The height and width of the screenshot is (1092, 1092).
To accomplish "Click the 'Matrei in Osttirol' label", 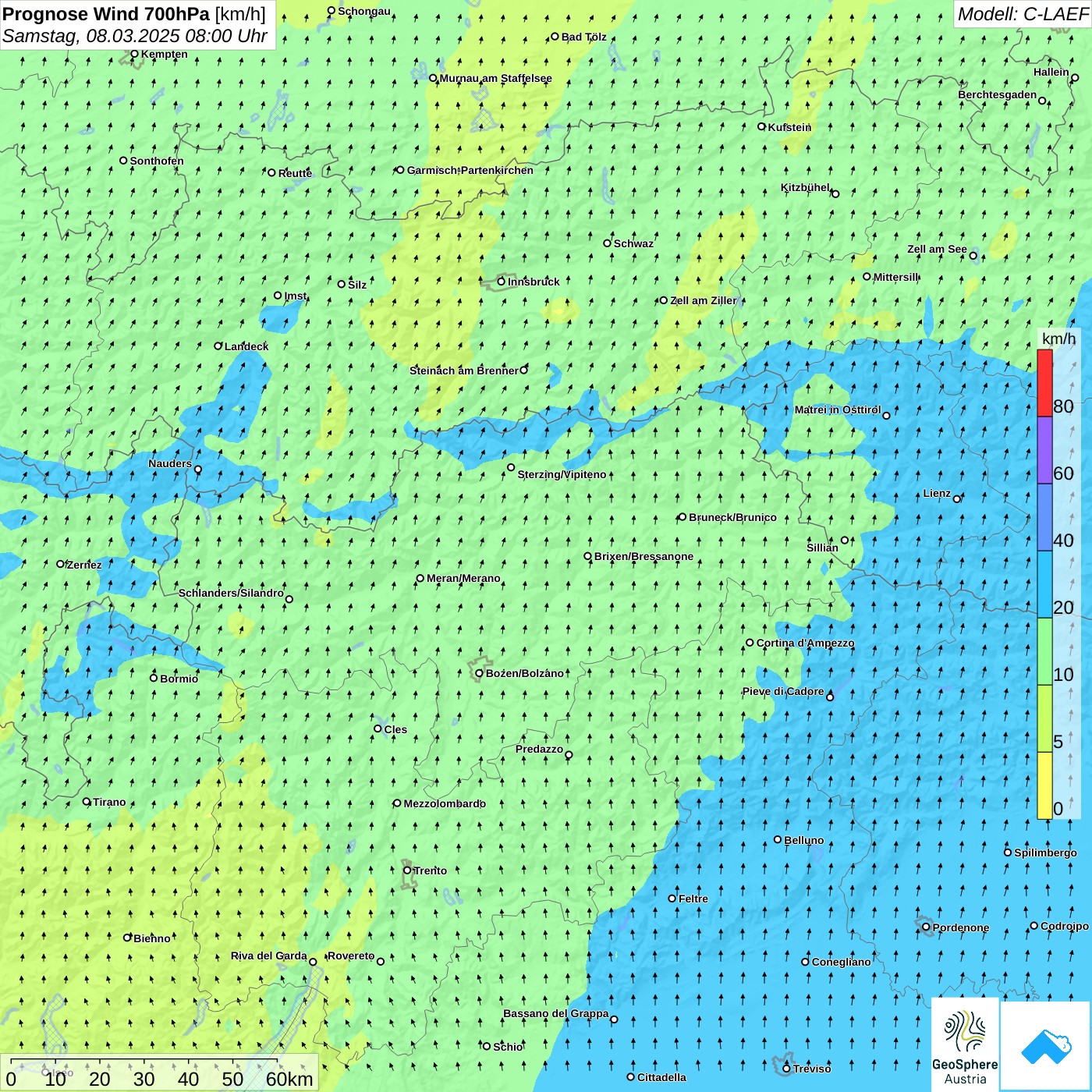I will (838, 409).
